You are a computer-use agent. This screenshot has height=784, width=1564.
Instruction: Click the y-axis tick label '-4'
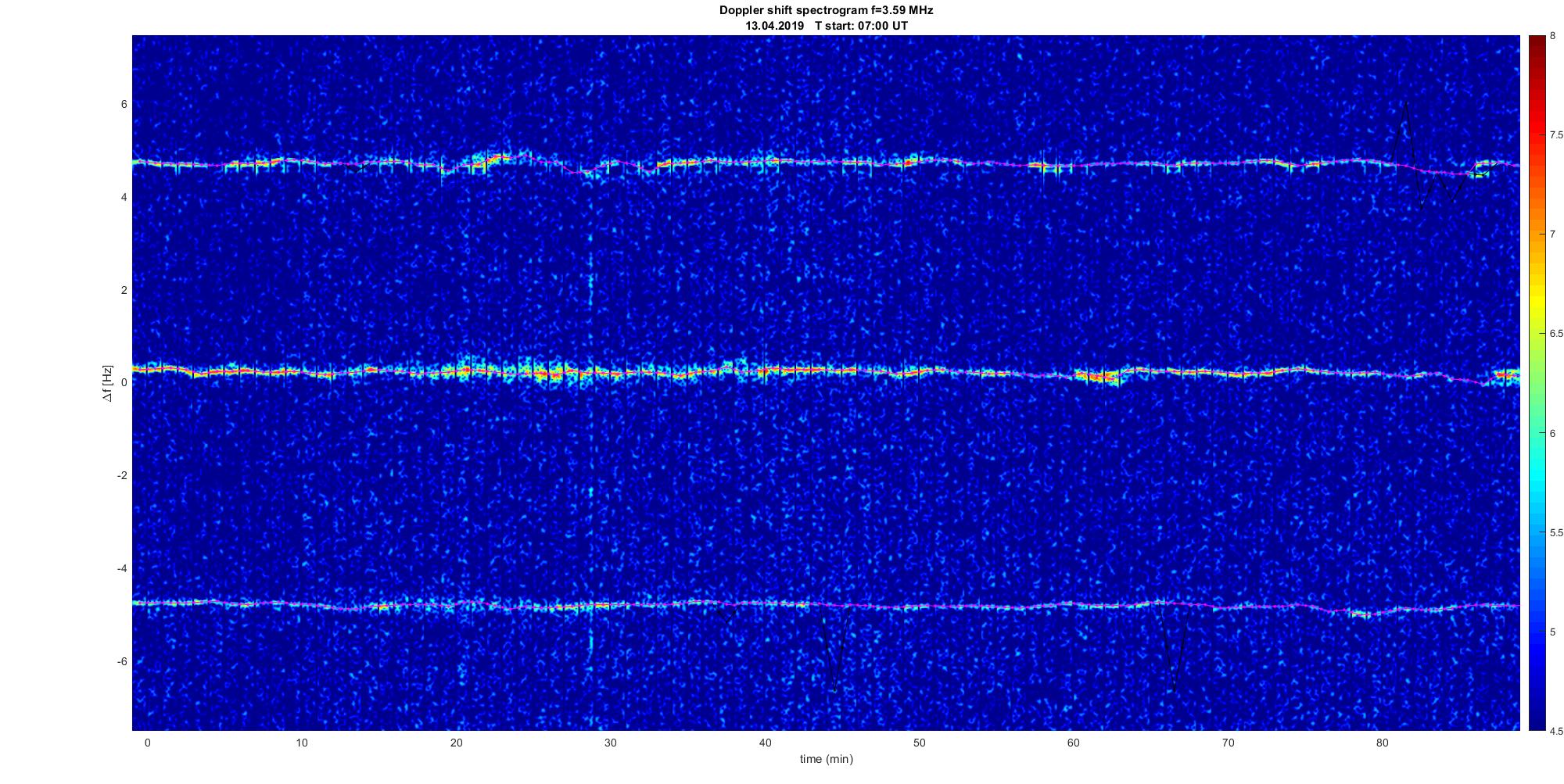123,568
